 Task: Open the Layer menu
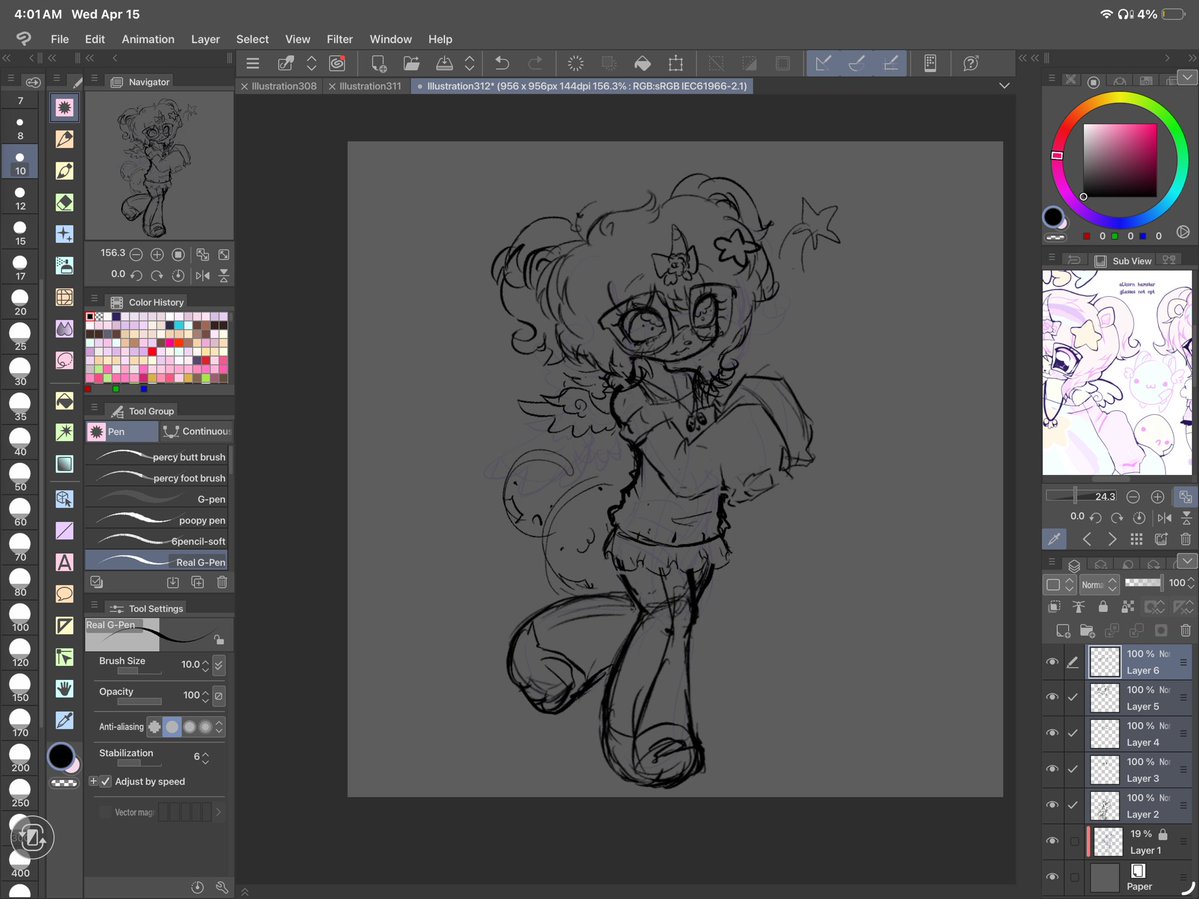(x=205, y=39)
